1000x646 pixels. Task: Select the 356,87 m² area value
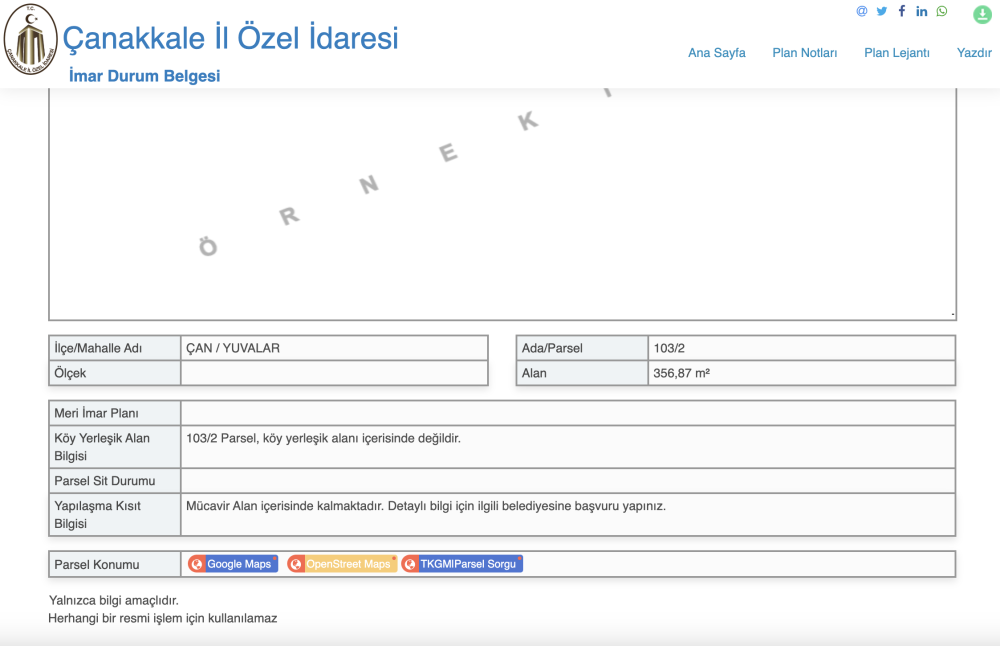pos(681,373)
